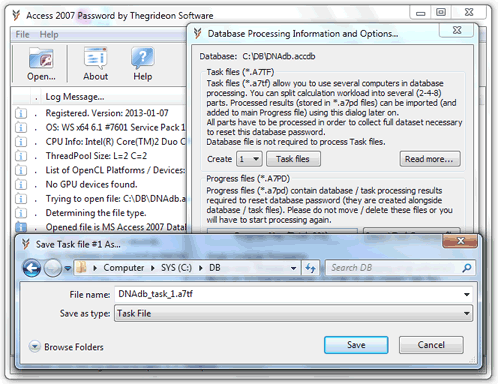
Task: Click info icon beside 'Opened file is MS Access'
Action: pos(21,227)
